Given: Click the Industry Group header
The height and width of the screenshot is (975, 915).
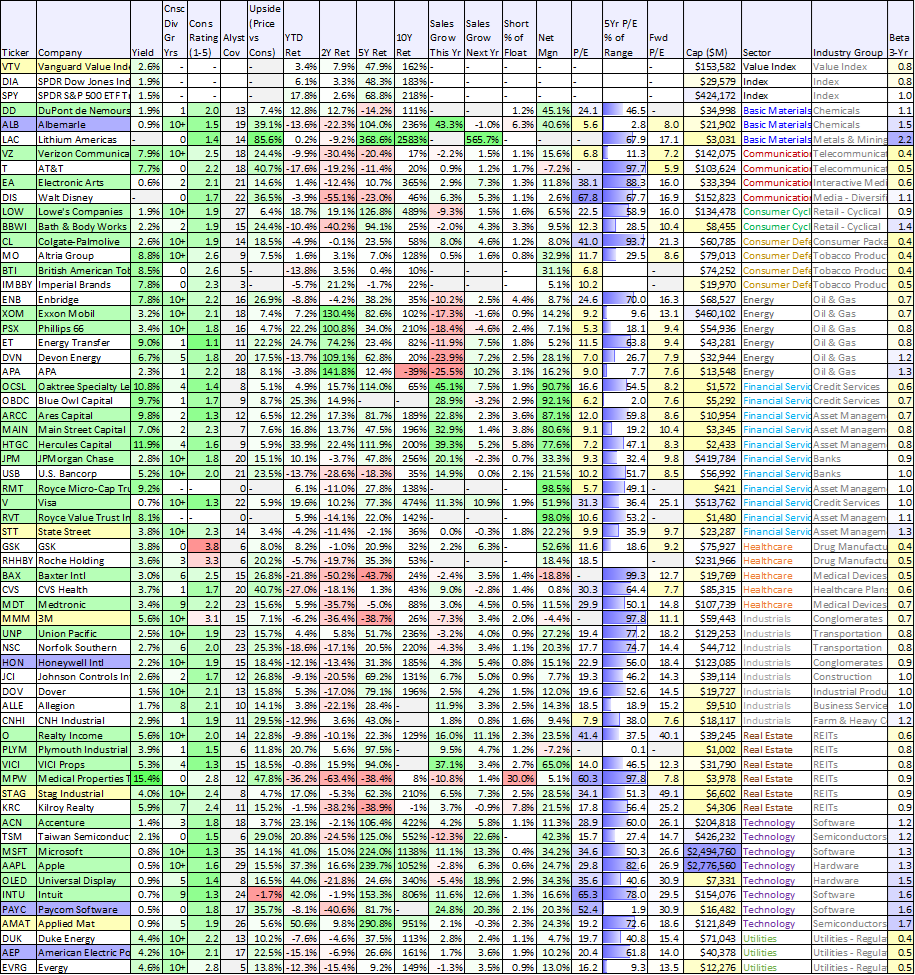Looking at the screenshot, I should coord(849,30).
